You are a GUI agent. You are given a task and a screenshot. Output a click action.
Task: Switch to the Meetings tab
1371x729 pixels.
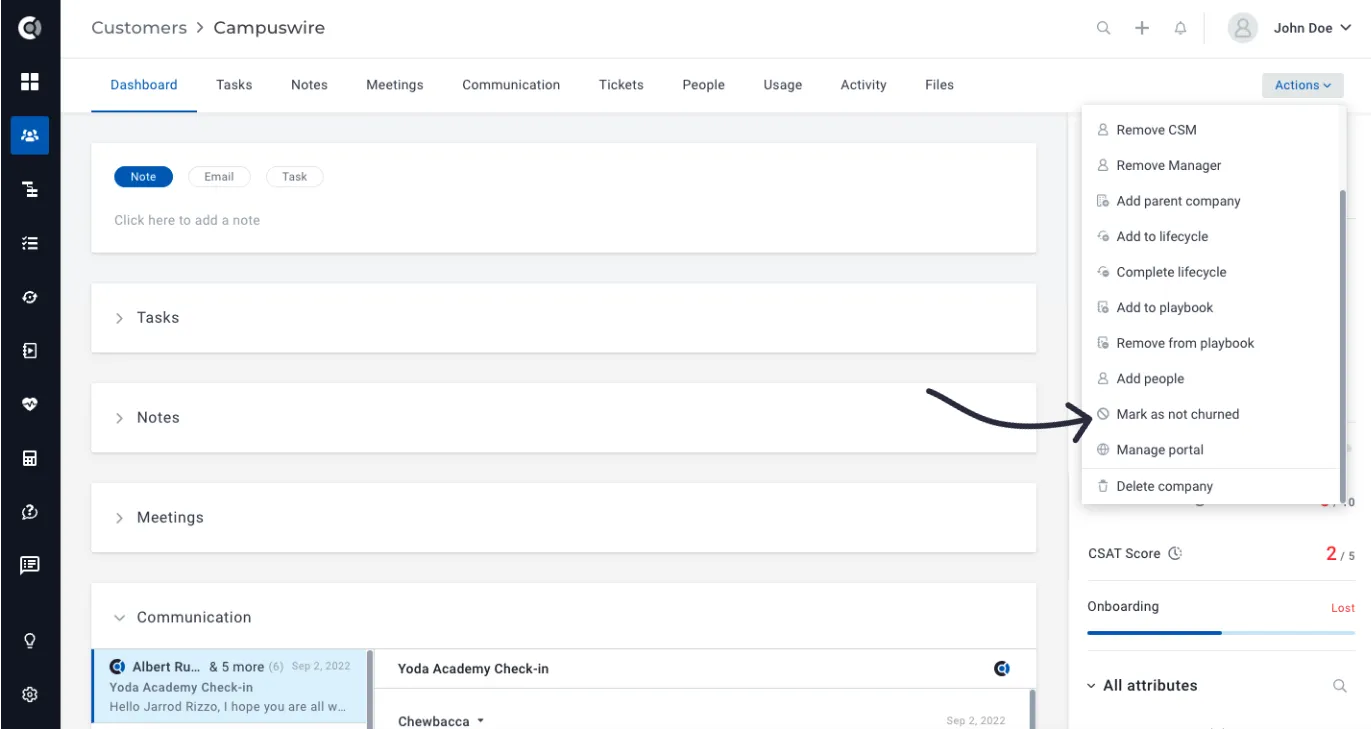pos(395,85)
